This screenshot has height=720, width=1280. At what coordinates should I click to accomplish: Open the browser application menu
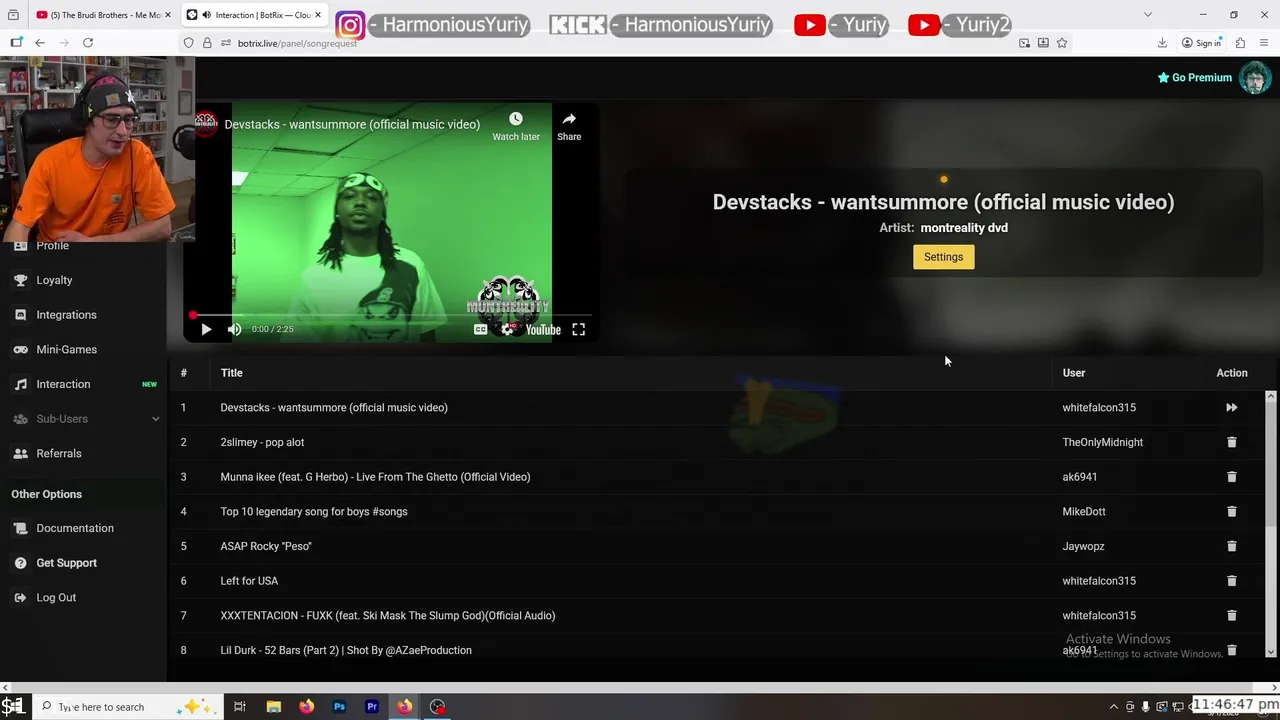(1264, 43)
